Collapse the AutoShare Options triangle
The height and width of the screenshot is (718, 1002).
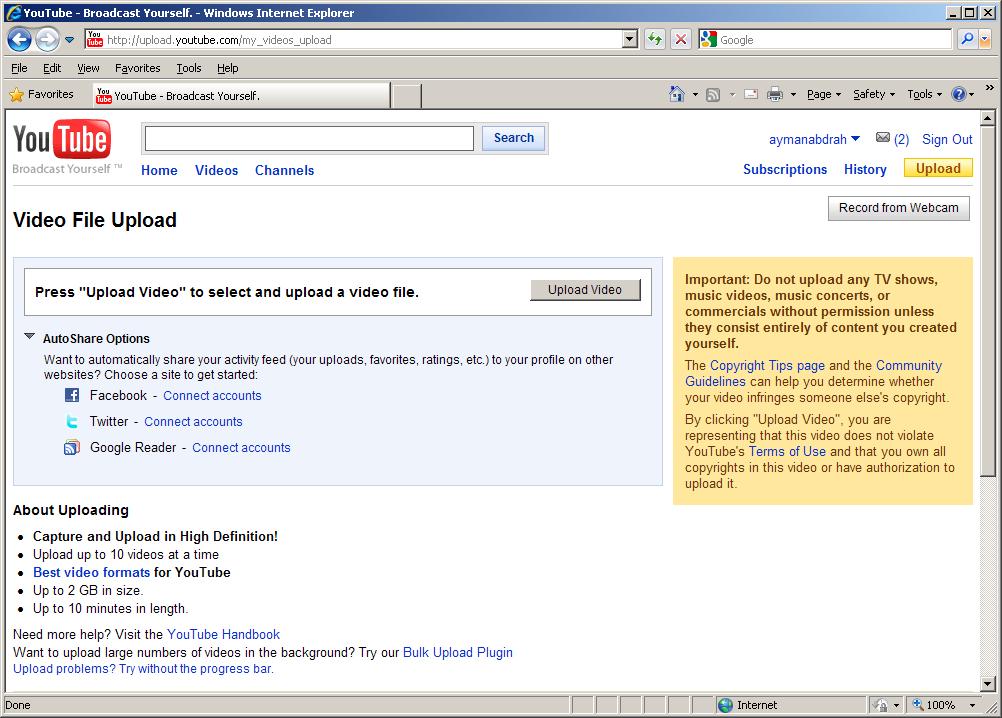tap(29, 336)
